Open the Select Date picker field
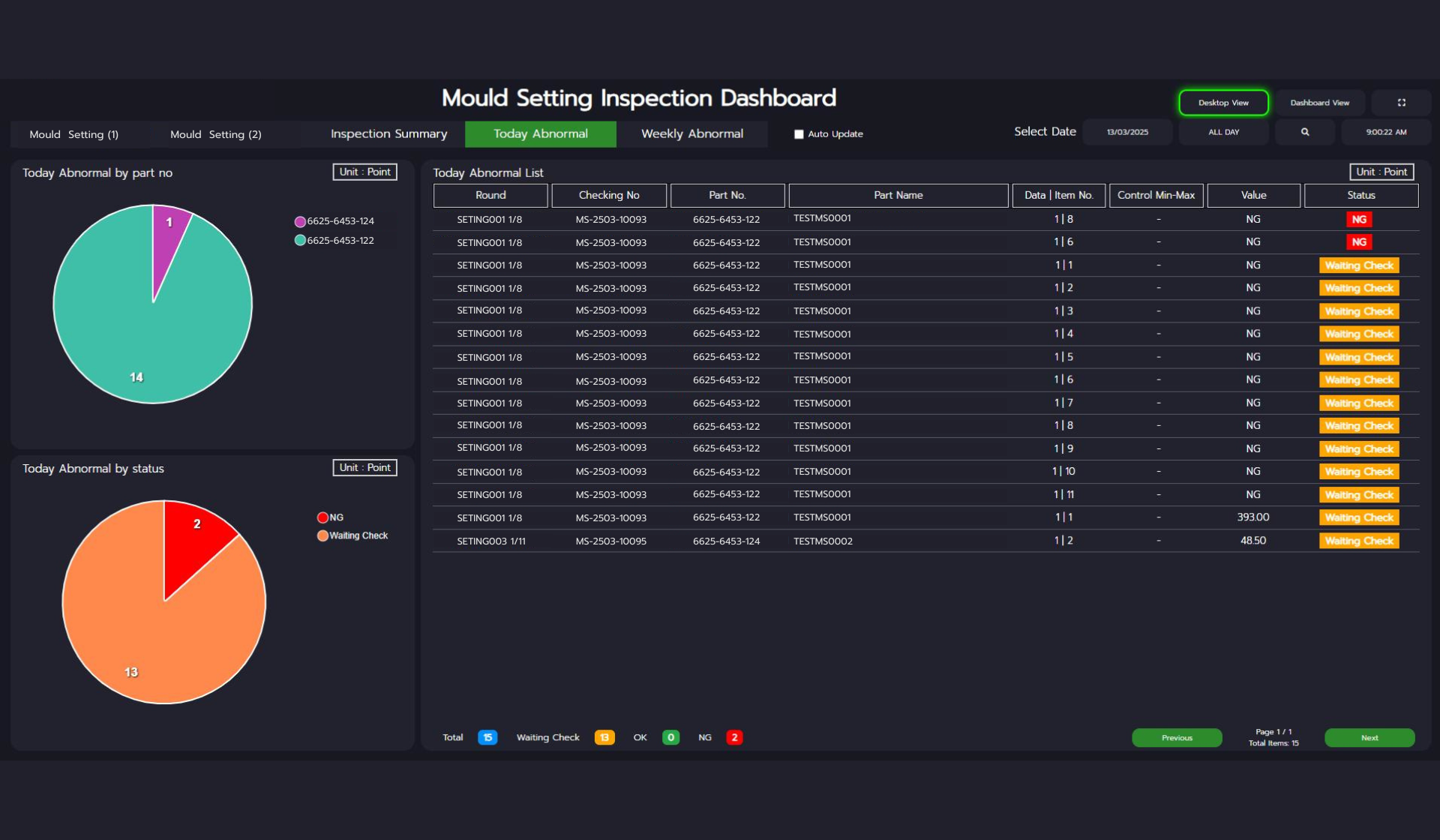 click(x=1127, y=132)
